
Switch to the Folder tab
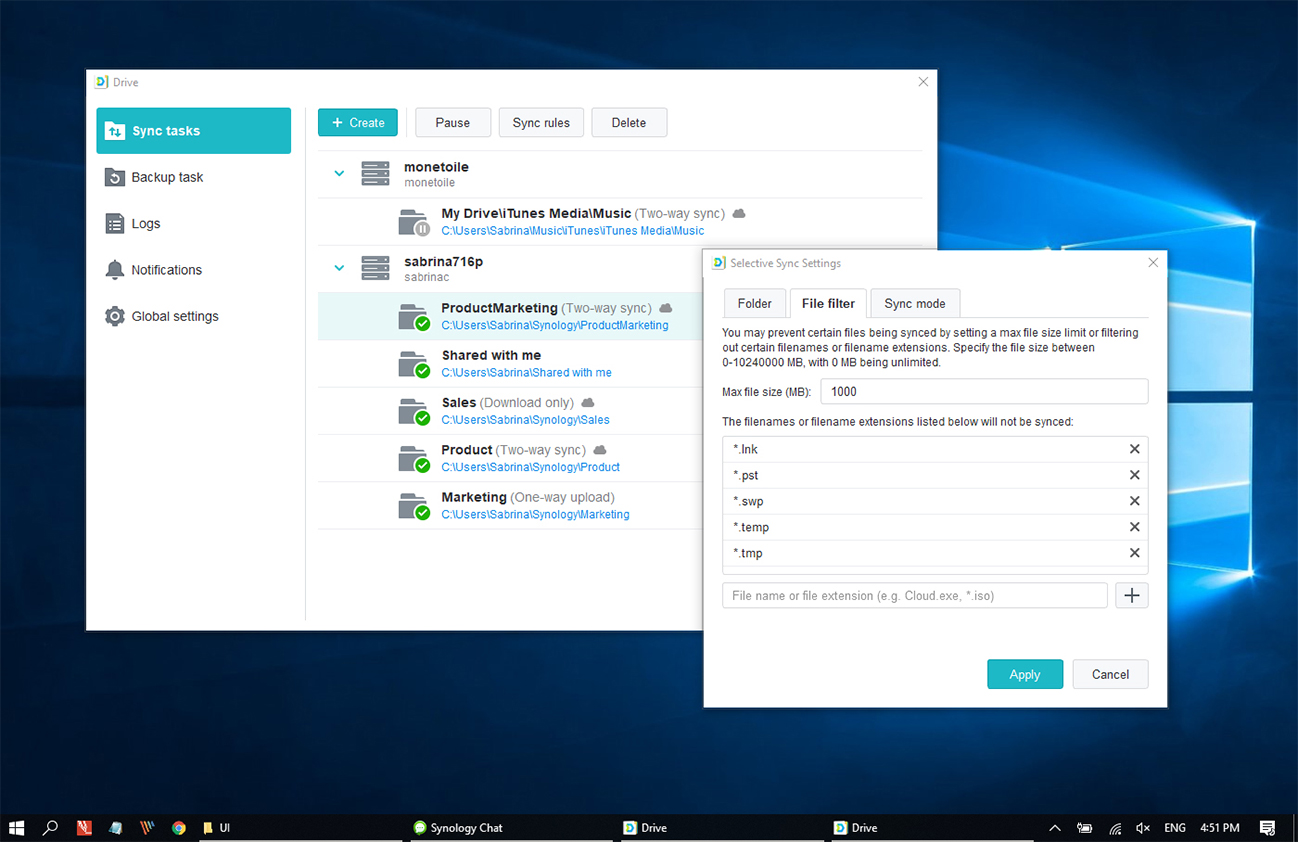[x=754, y=304]
